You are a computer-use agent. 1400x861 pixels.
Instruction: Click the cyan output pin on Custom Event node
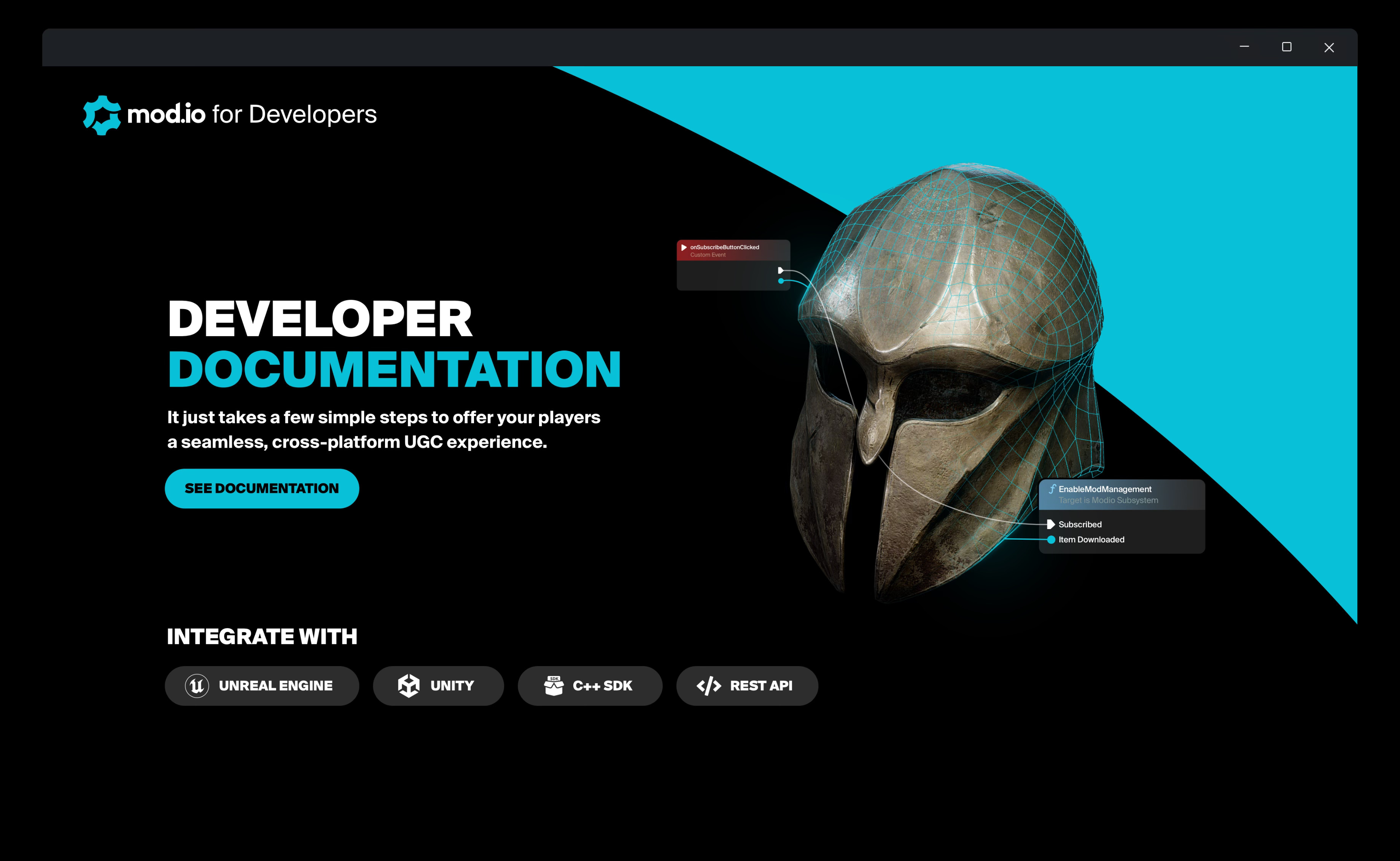click(x=781, y=281)
